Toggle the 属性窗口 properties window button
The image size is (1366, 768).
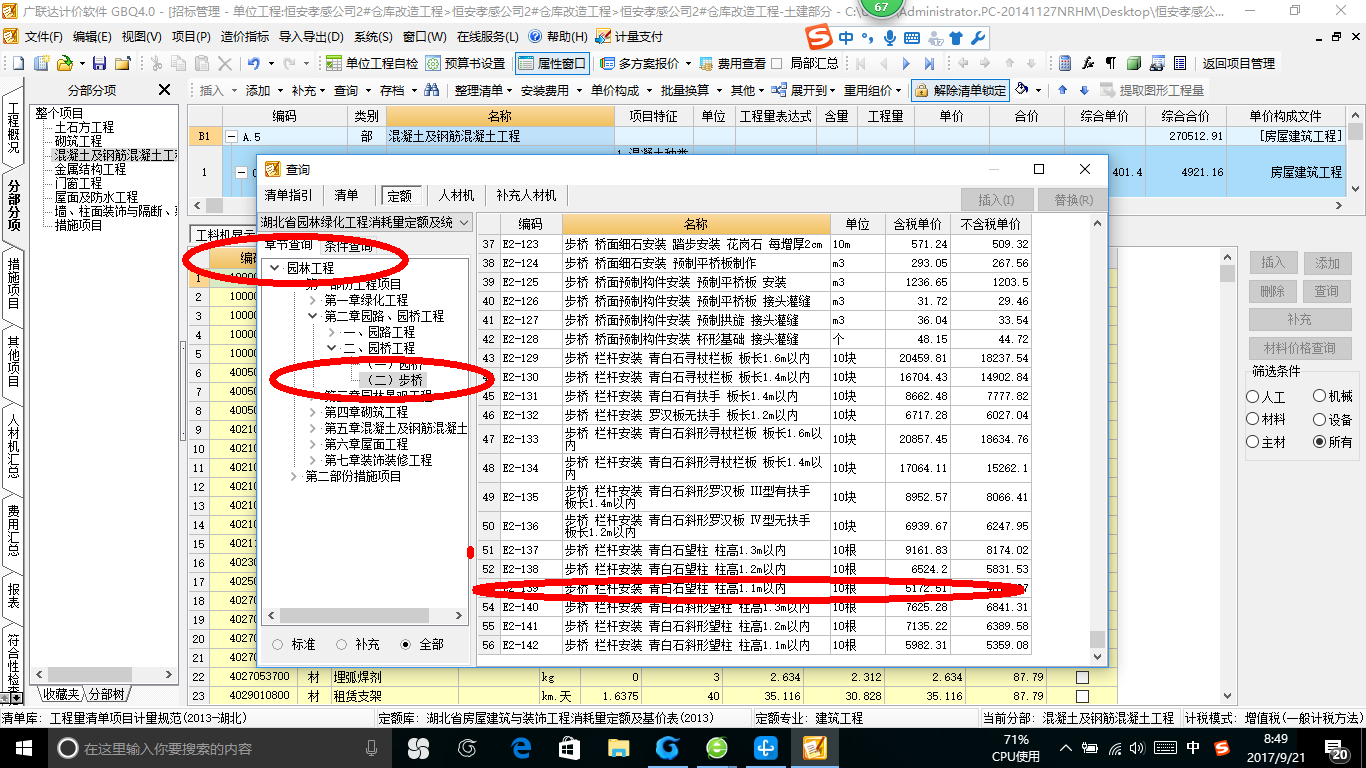552,63
